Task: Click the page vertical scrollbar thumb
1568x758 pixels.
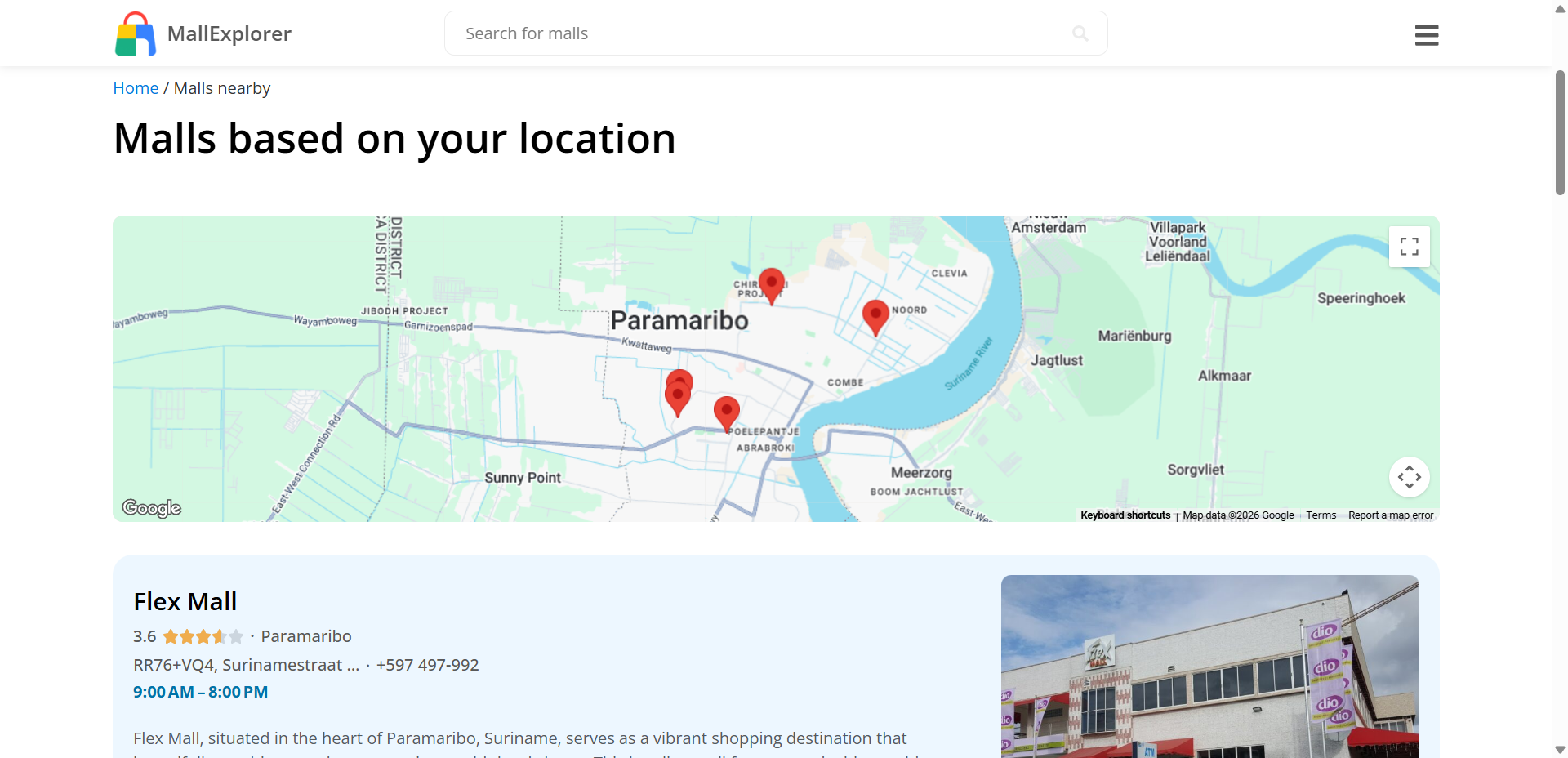Action: 1560,132
